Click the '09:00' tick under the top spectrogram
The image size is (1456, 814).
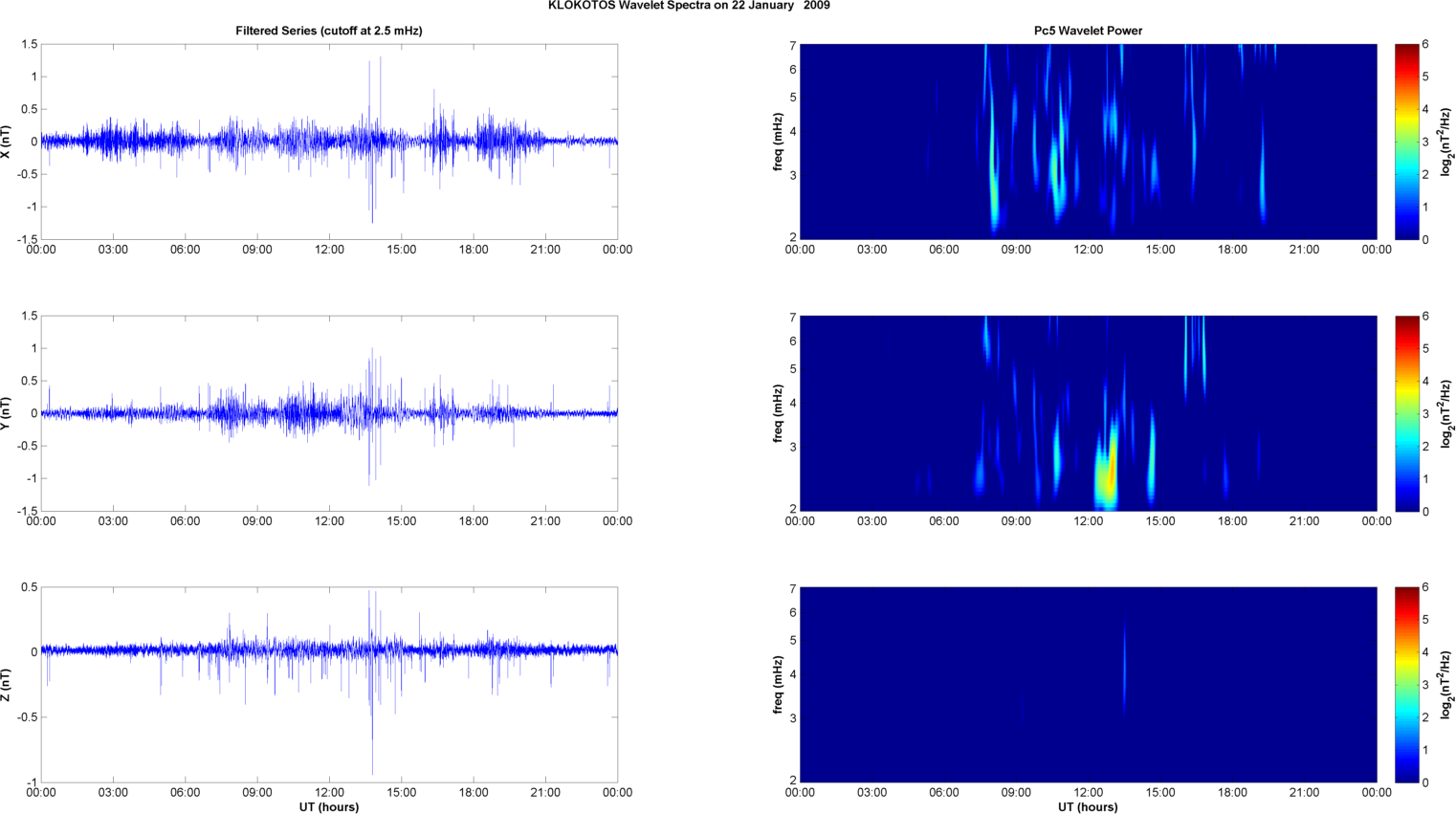pos(1016,250)
